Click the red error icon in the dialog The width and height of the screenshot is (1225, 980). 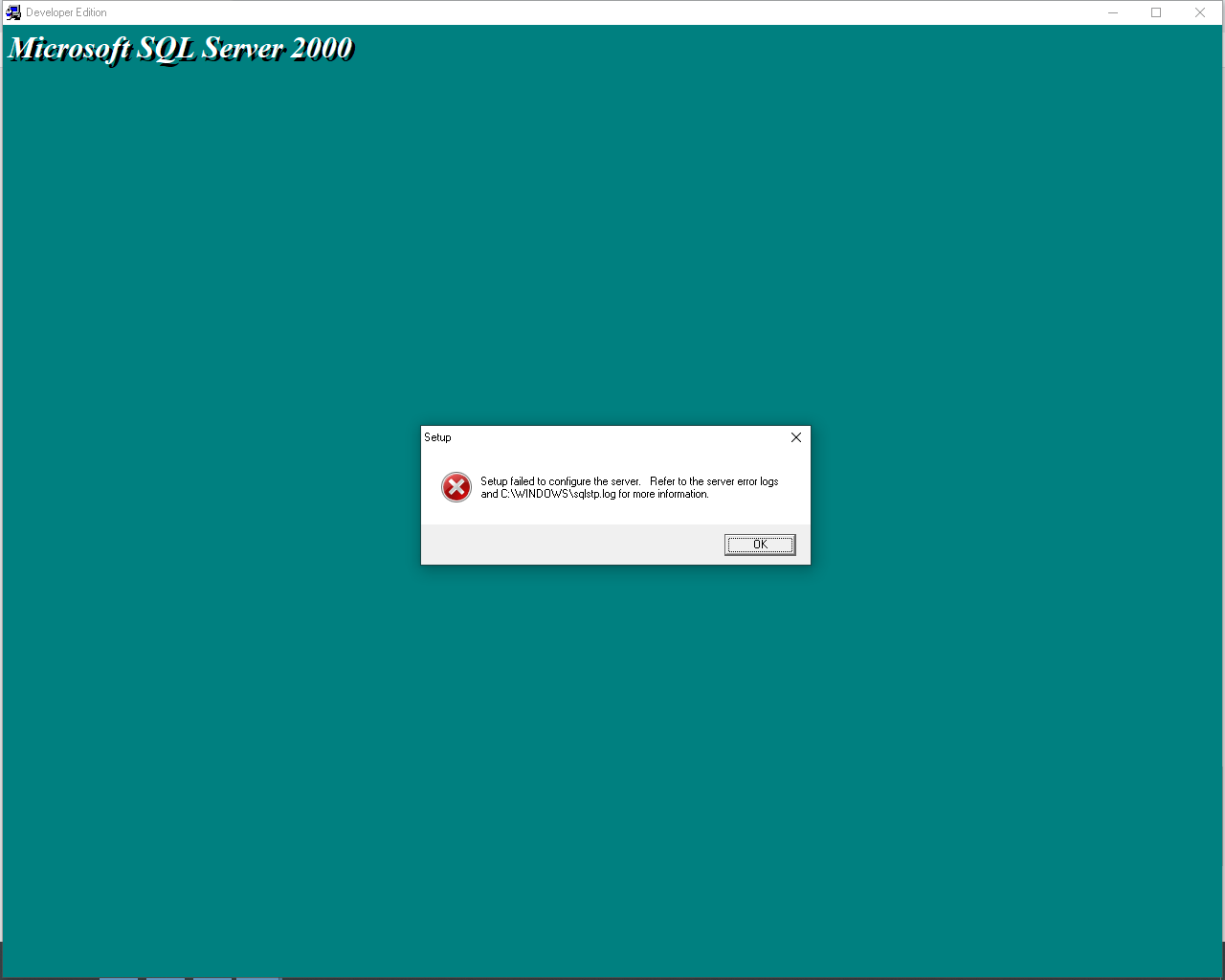[457, 487]
